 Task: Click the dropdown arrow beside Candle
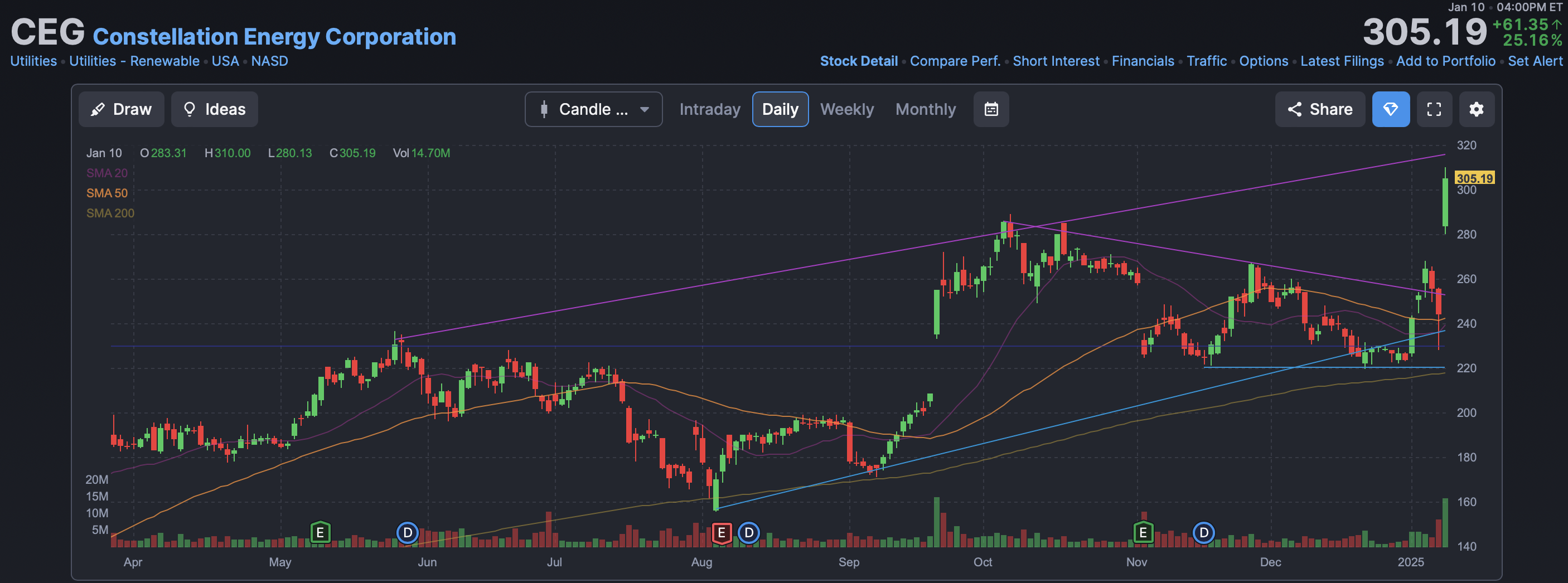click(x=644, y=110)
